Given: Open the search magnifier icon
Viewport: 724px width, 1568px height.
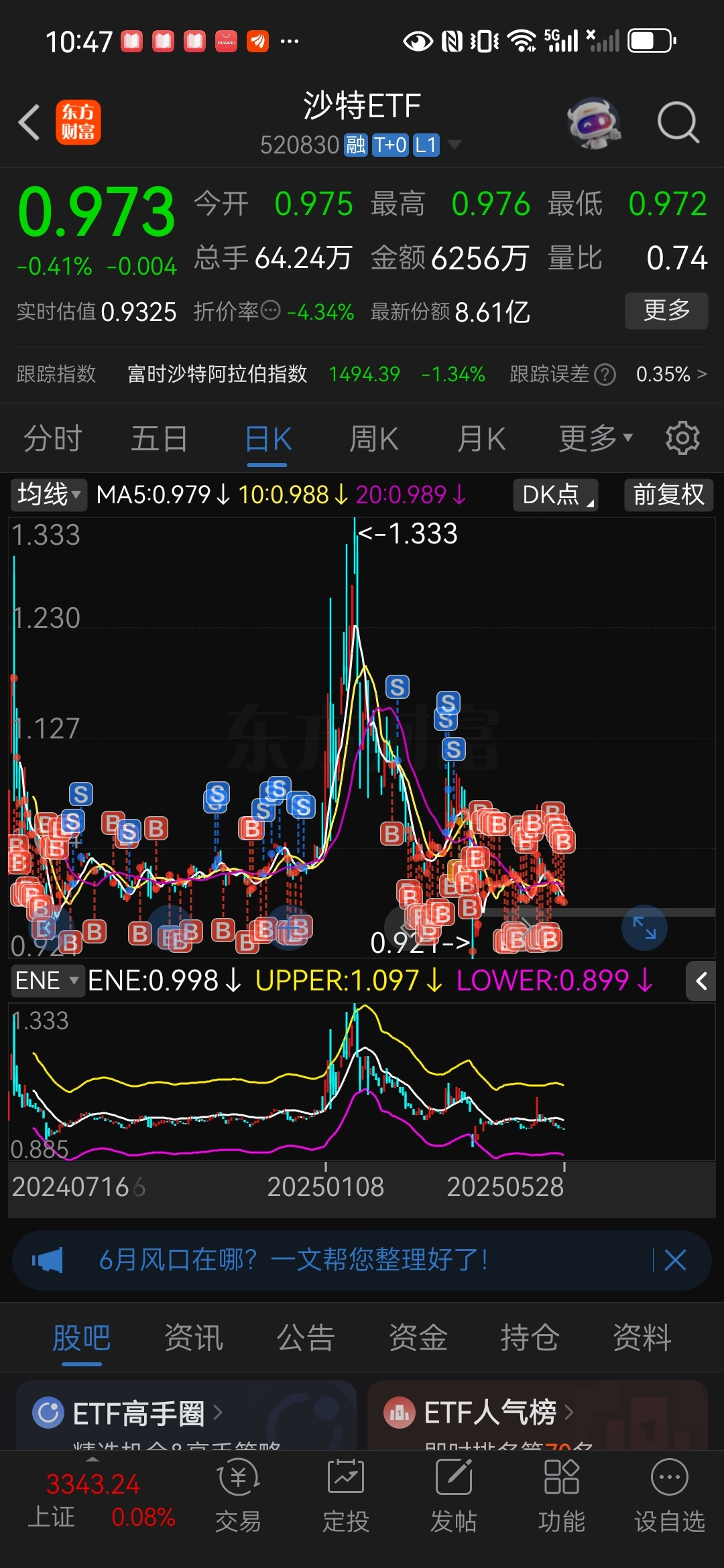Looking at the screenshot, I should pos(678,123).
